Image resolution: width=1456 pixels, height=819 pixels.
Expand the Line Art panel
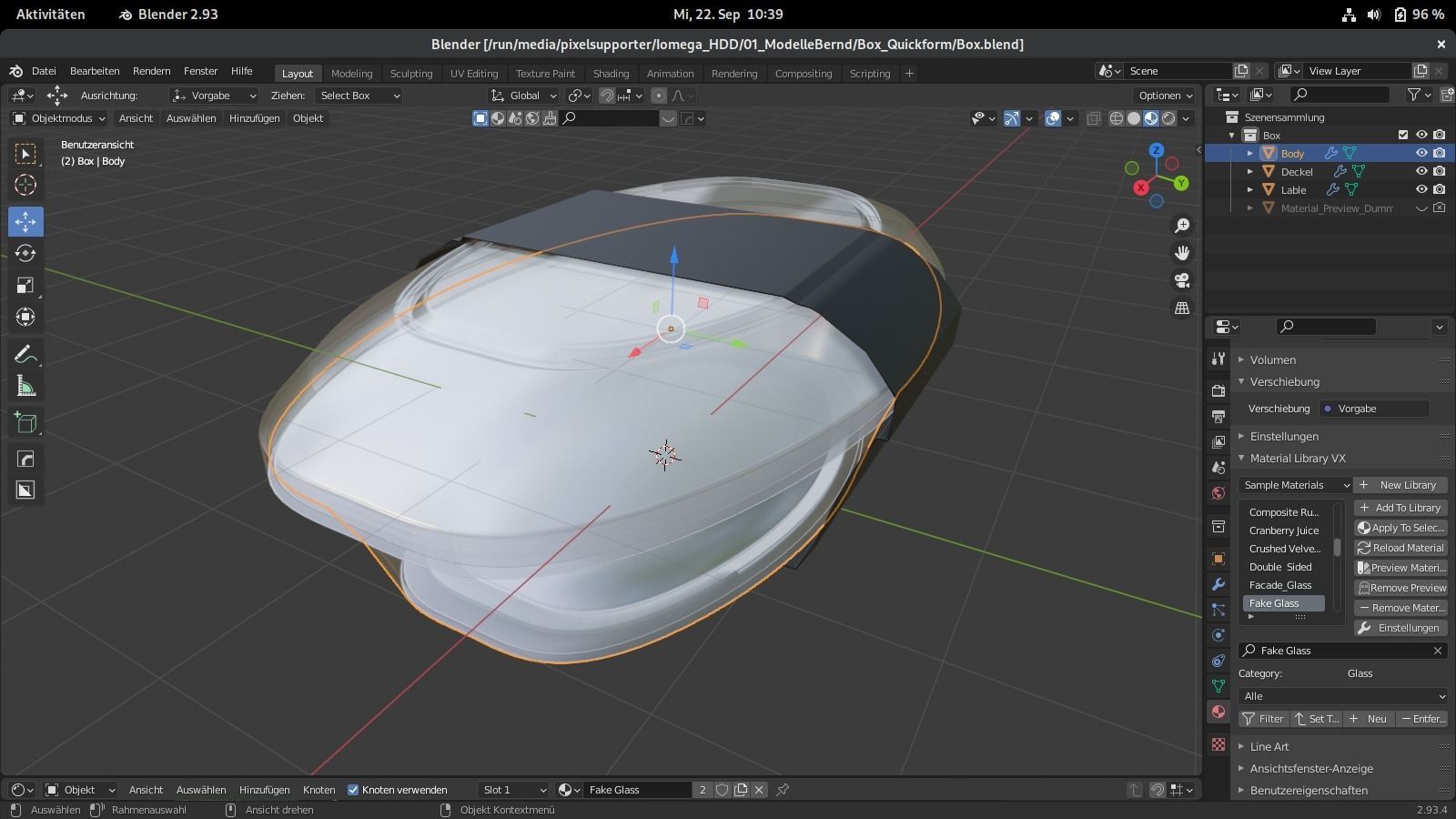(1269, 746)
